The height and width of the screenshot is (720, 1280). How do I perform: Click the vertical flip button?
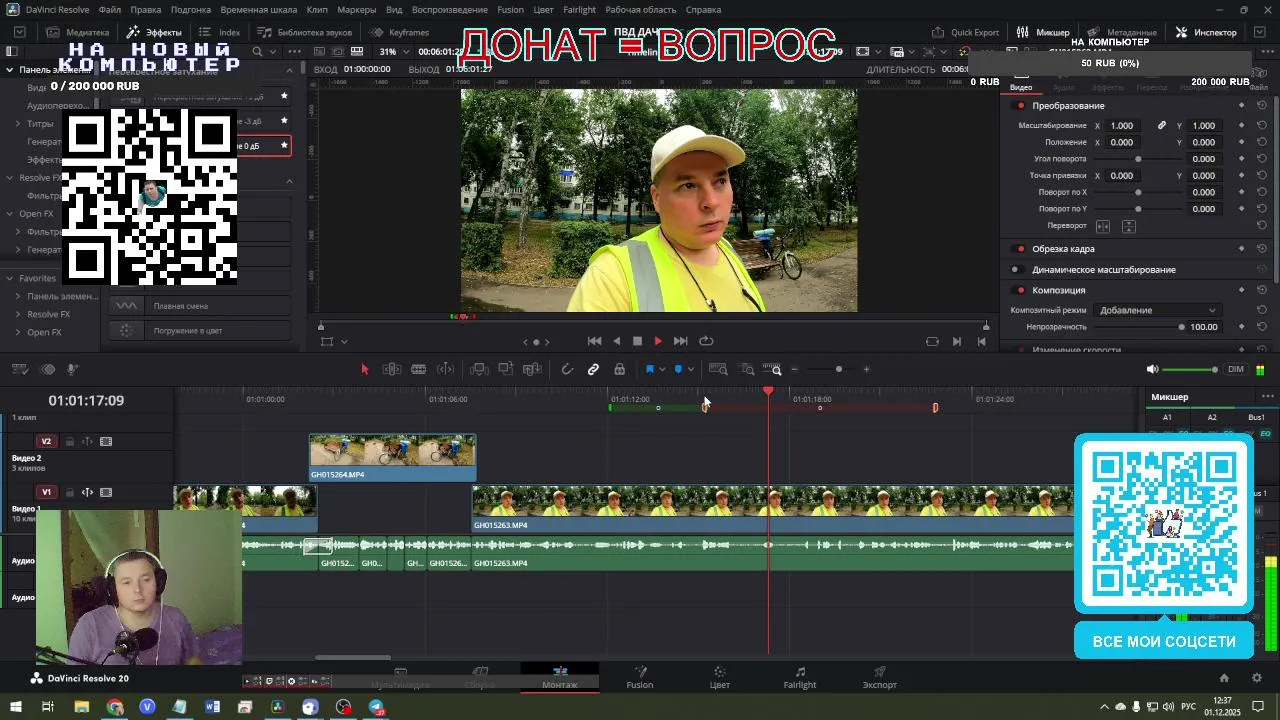[1128, 226]
